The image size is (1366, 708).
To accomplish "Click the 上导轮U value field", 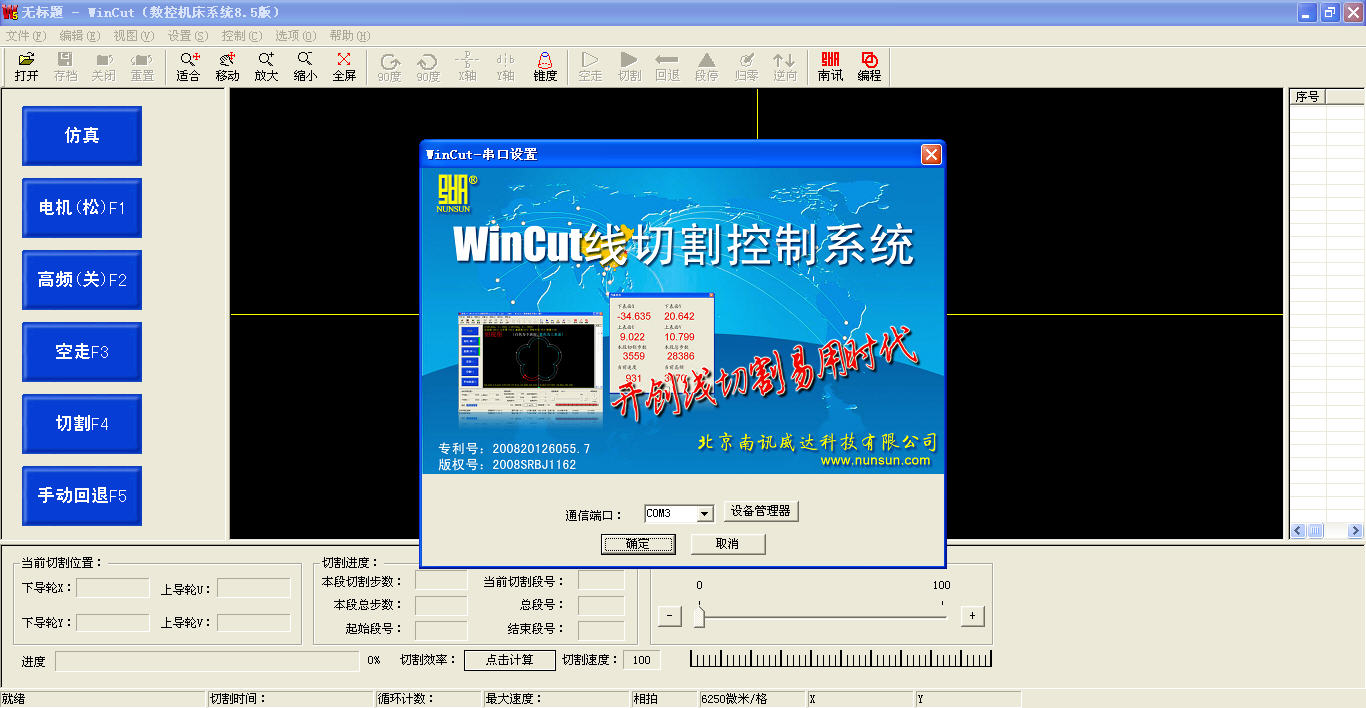I will click(x=254, y=588).
